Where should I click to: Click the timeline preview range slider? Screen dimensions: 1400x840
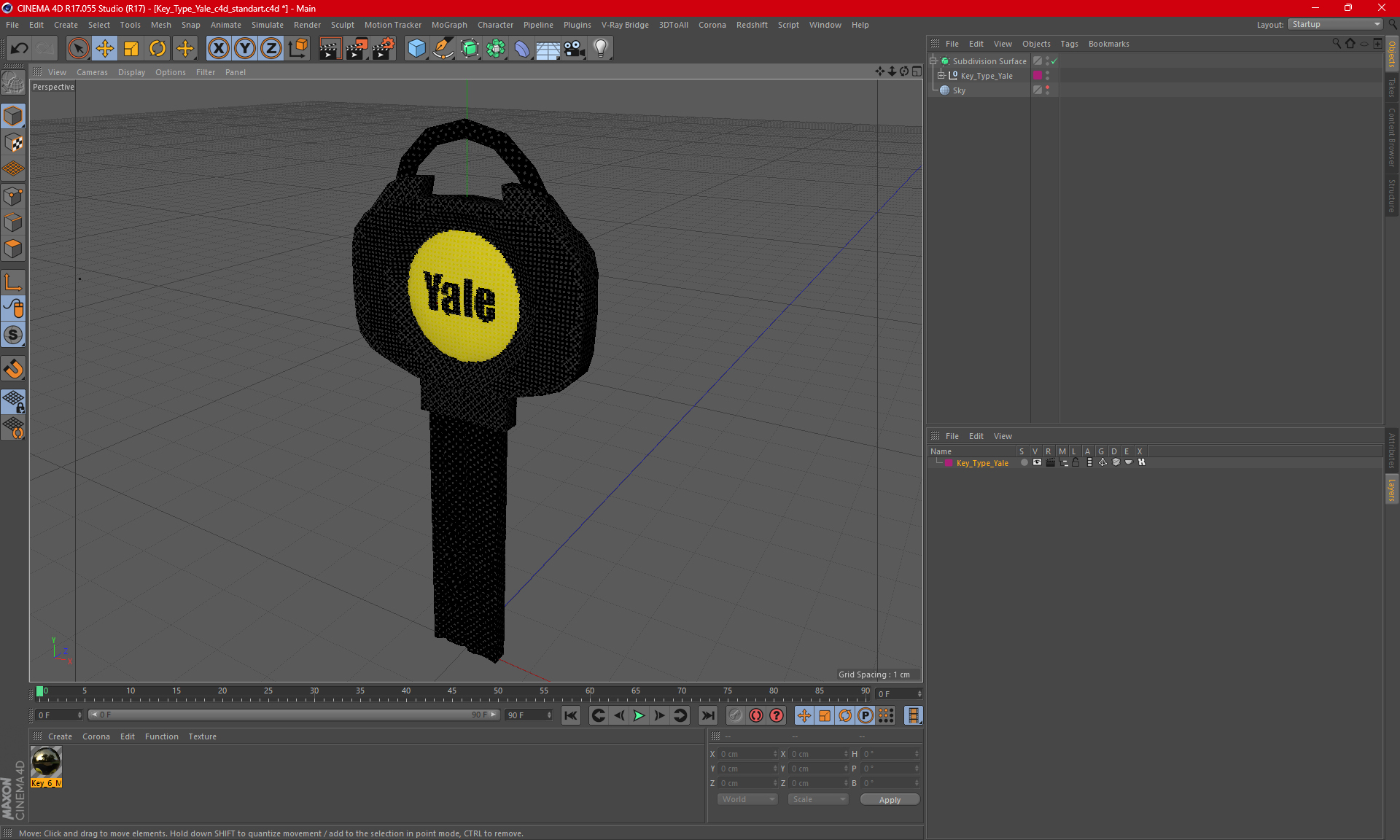pyautogui.click(x=294, y=715)
